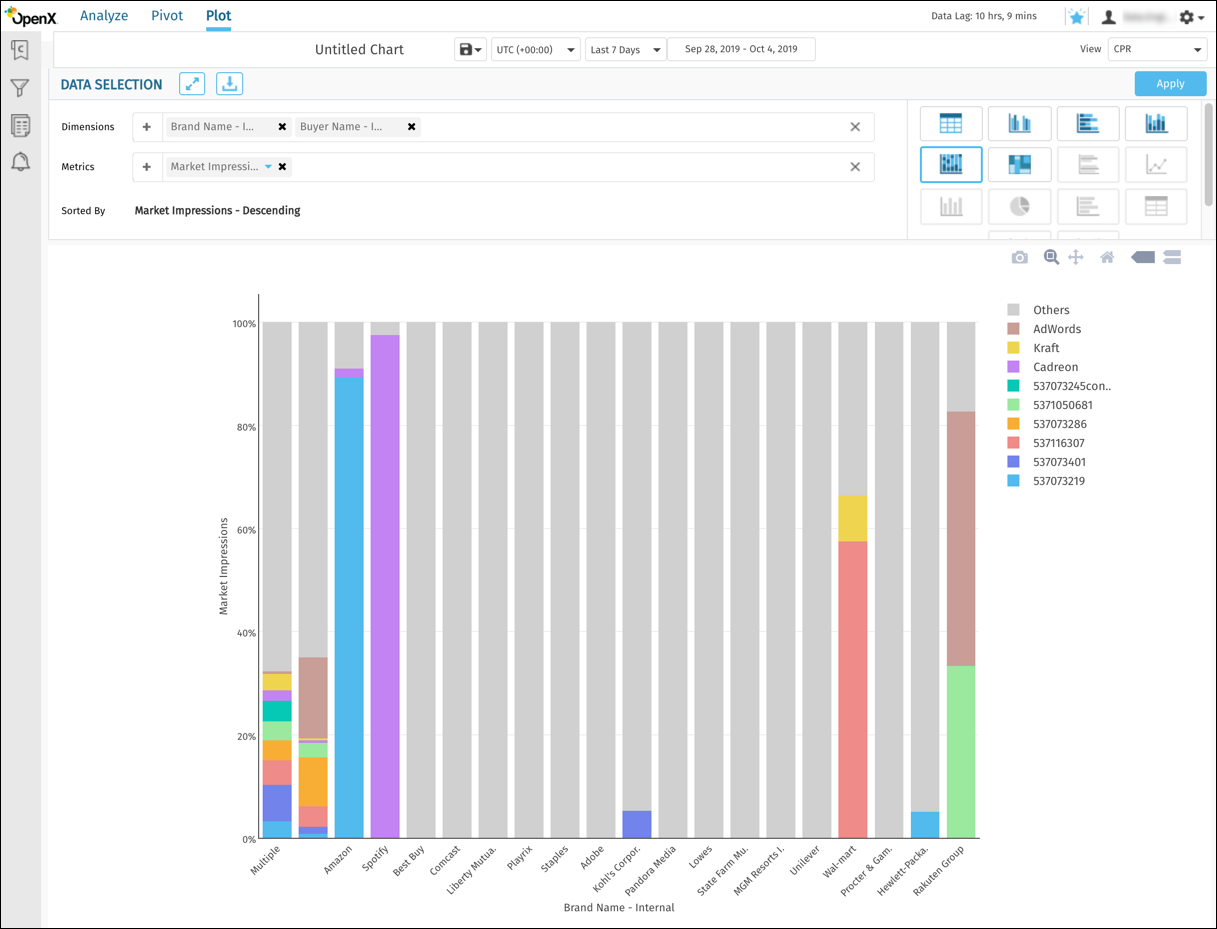
Task: Add a new dimension
Action: coord(147,127)
